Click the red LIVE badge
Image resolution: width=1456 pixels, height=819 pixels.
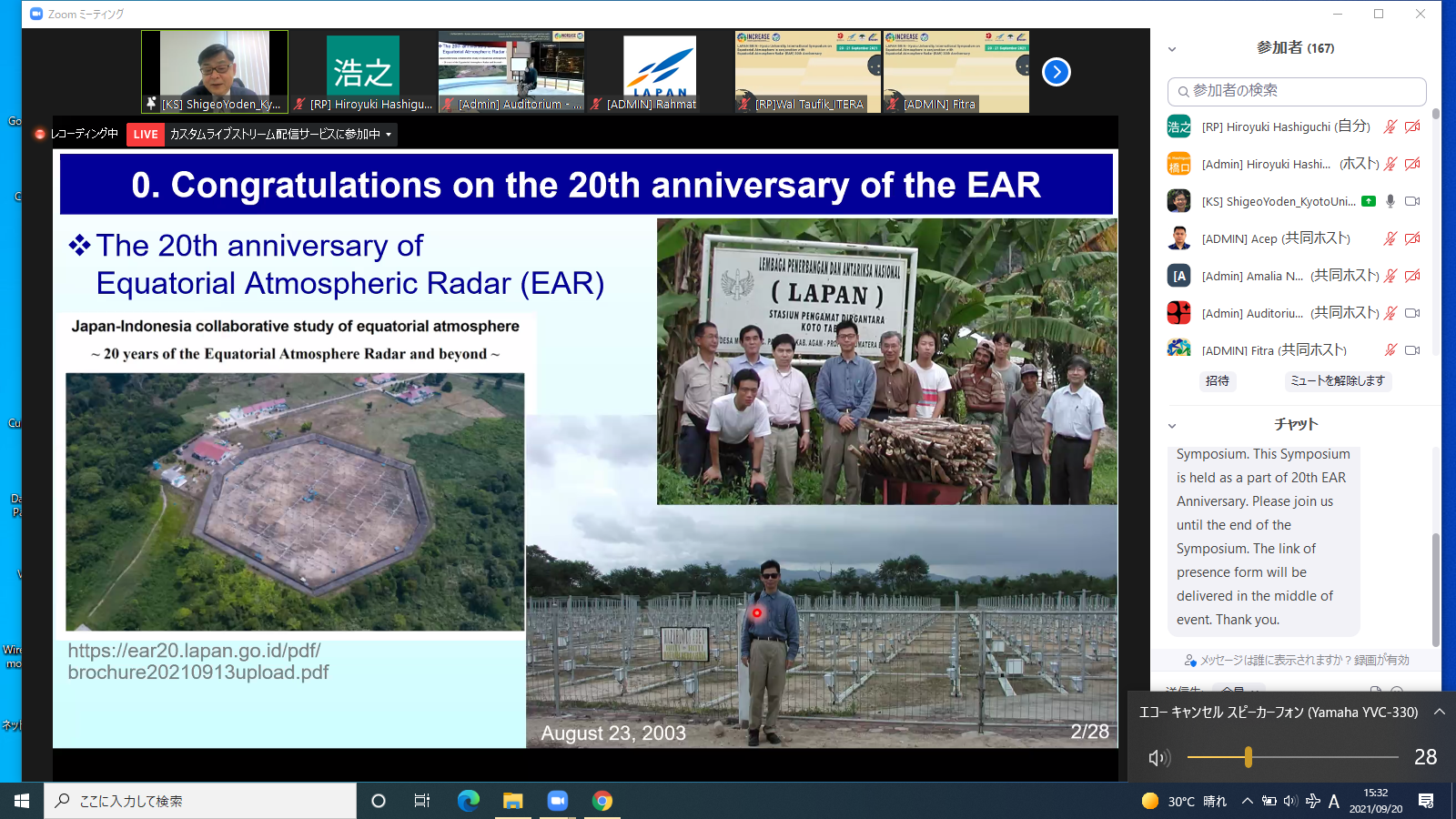click(x=146, y=135)
